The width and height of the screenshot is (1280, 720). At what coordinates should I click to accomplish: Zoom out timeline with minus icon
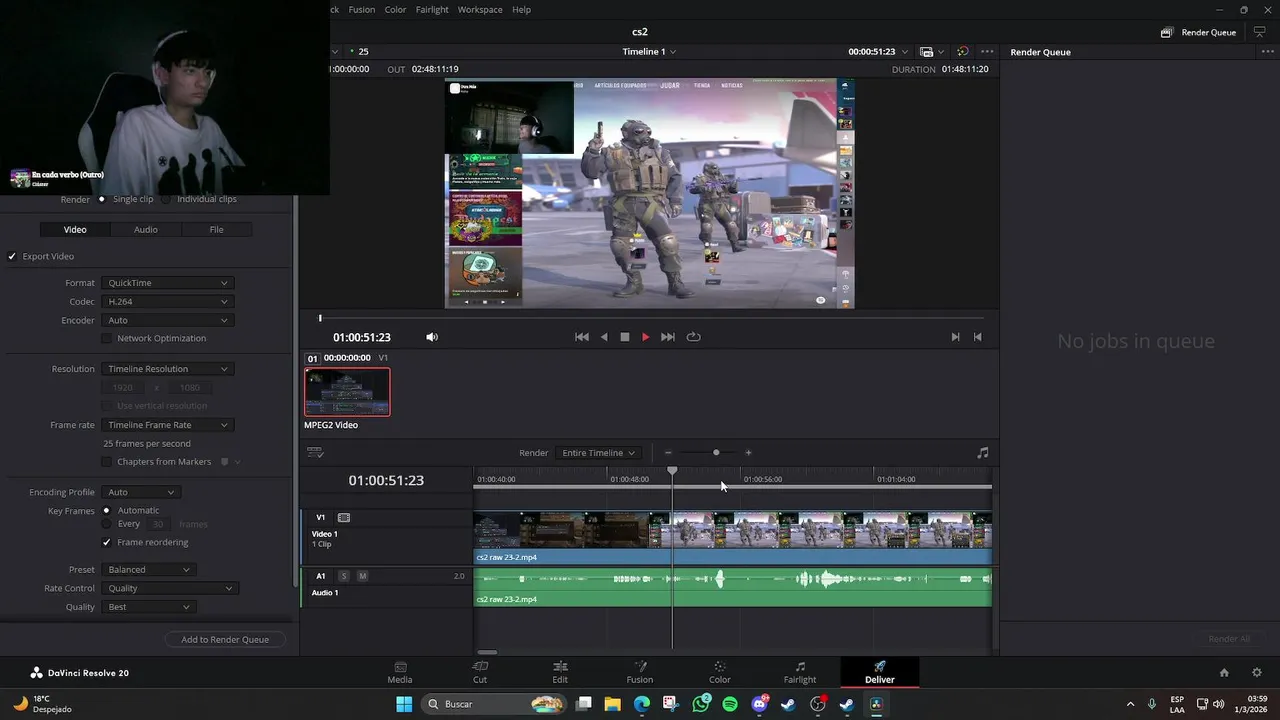point(668,453)
